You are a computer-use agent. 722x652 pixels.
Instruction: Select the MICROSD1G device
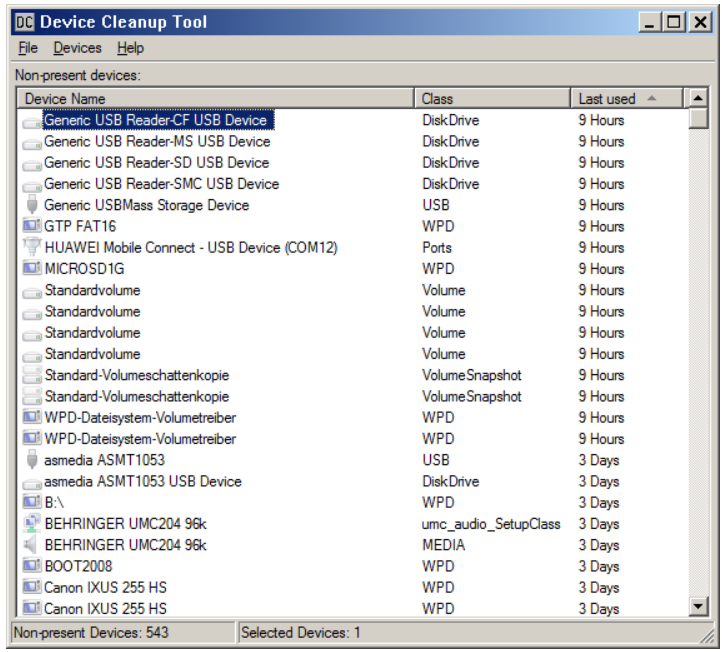(84, 268)
